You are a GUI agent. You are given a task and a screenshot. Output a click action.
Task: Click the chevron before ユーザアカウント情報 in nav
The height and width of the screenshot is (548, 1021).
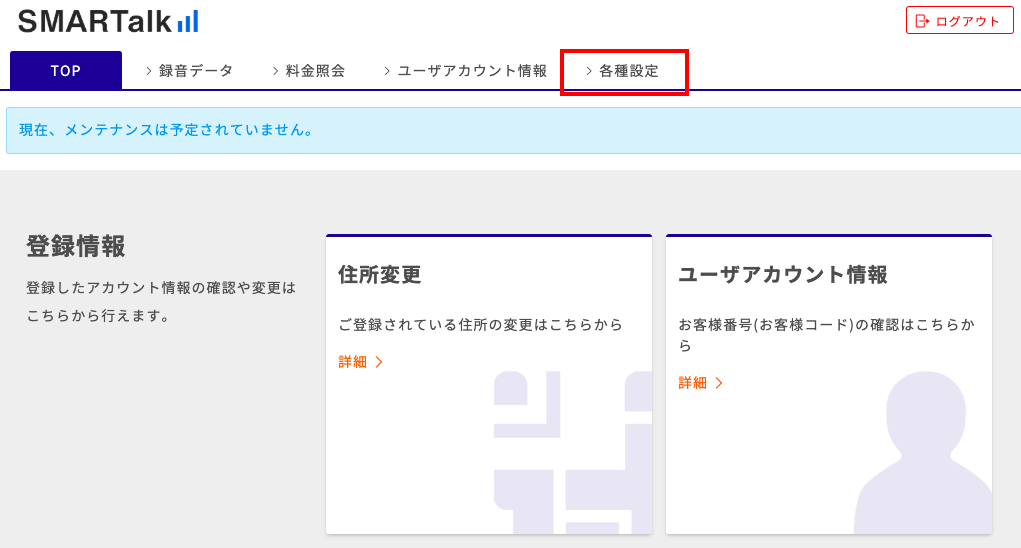(x=387, y=71)
